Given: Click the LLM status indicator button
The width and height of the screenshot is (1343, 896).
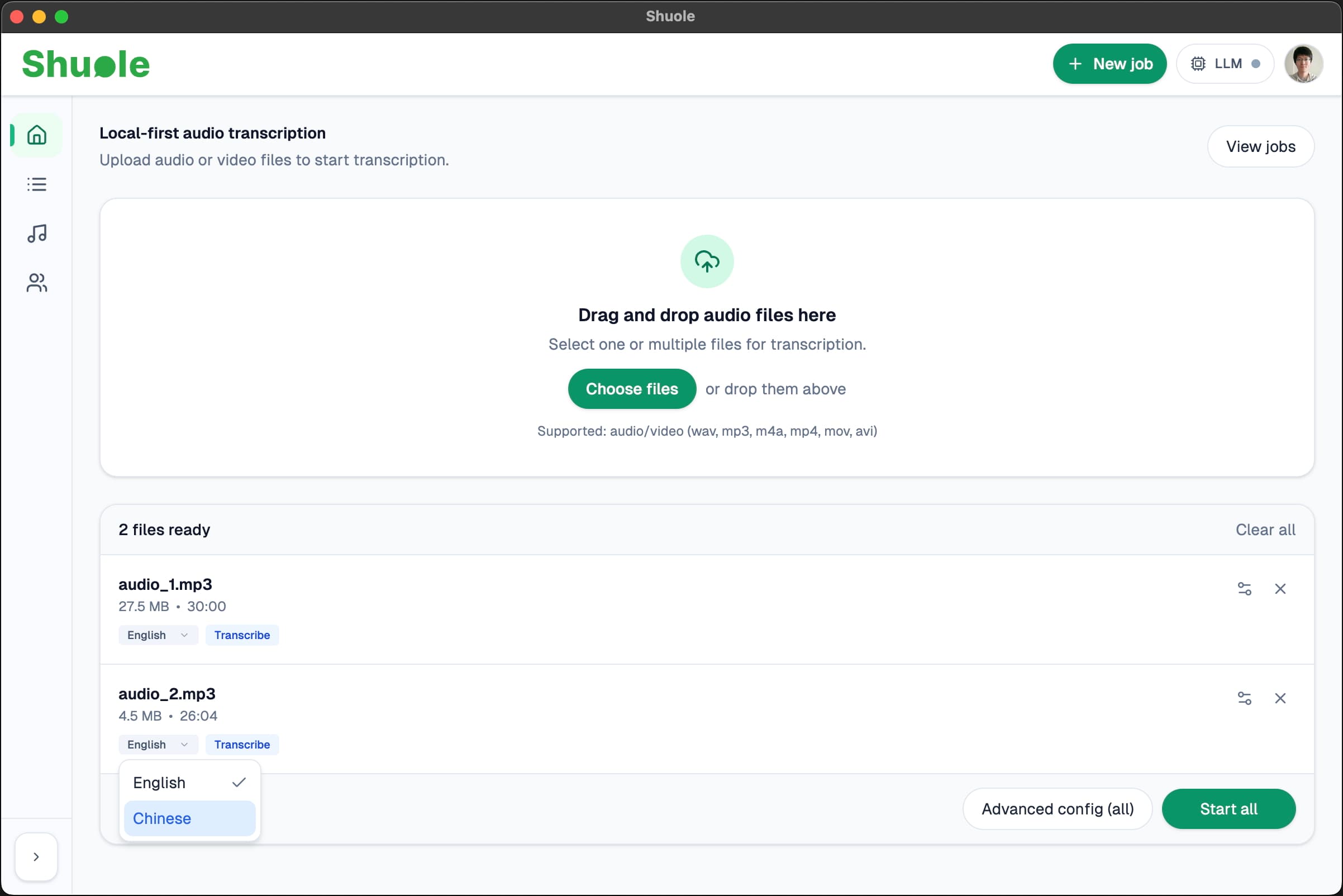Looking at the screenshot, I should tap(1224, 64).
